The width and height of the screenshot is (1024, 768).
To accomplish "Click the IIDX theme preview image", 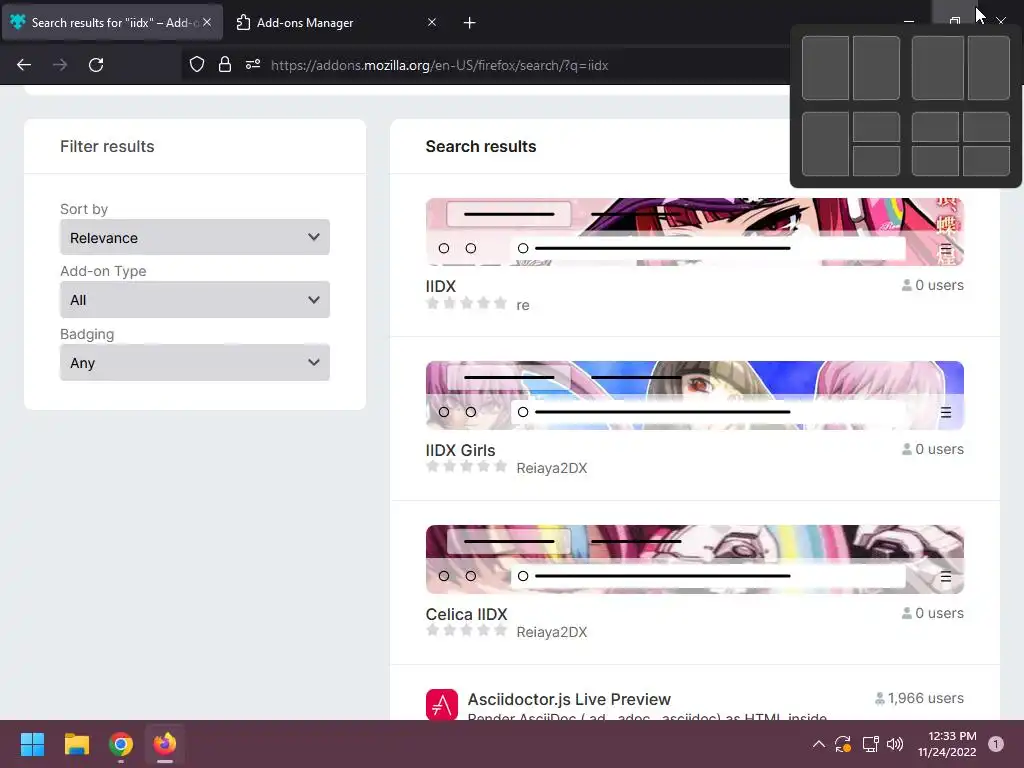I will (695, 232).
